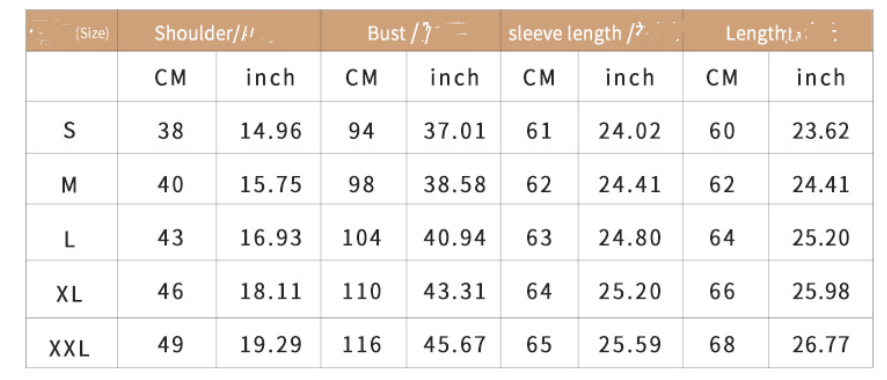
Task: Click the 26.77 length inch value
Action: click(821, 344)
